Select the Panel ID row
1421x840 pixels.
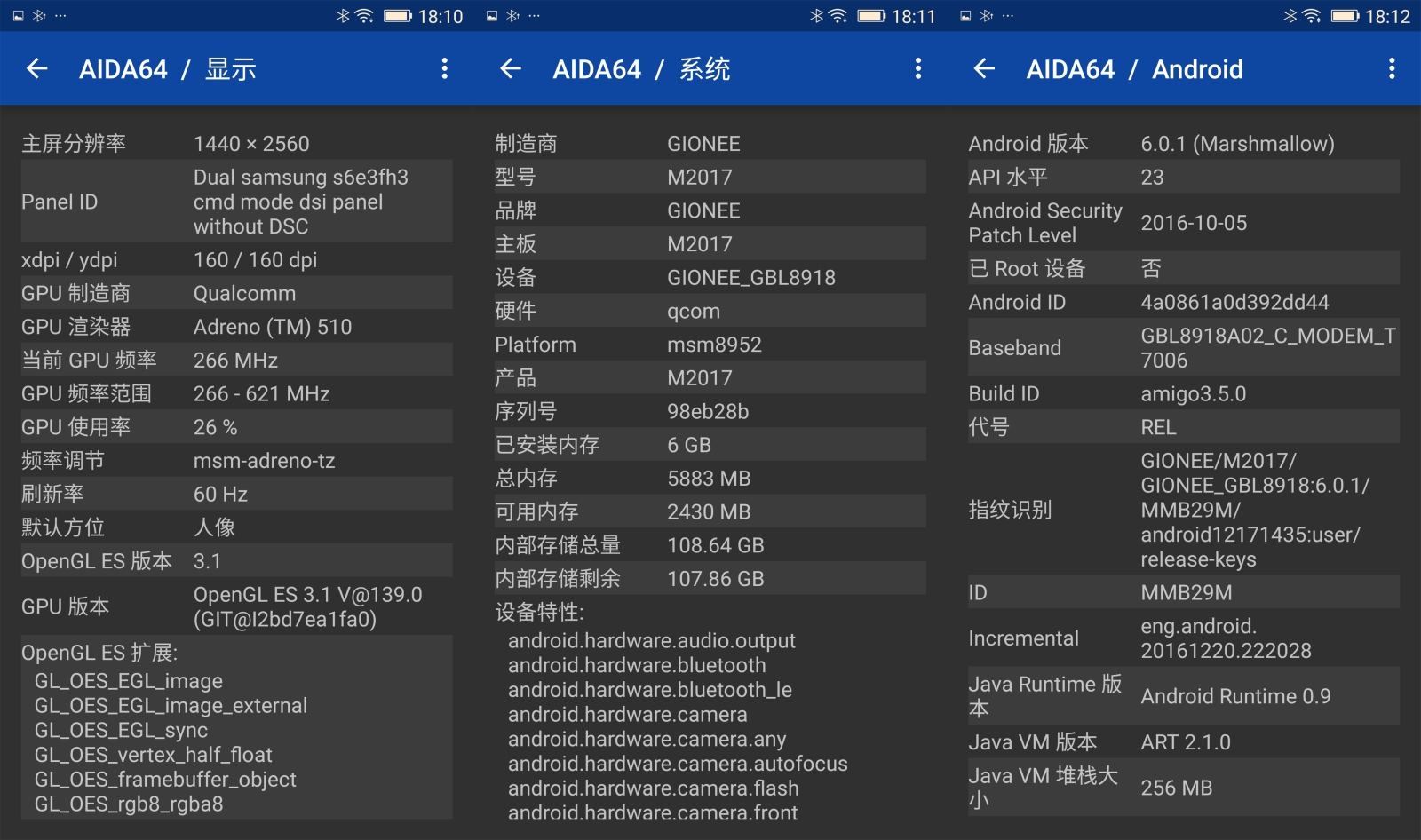[236, 202]
